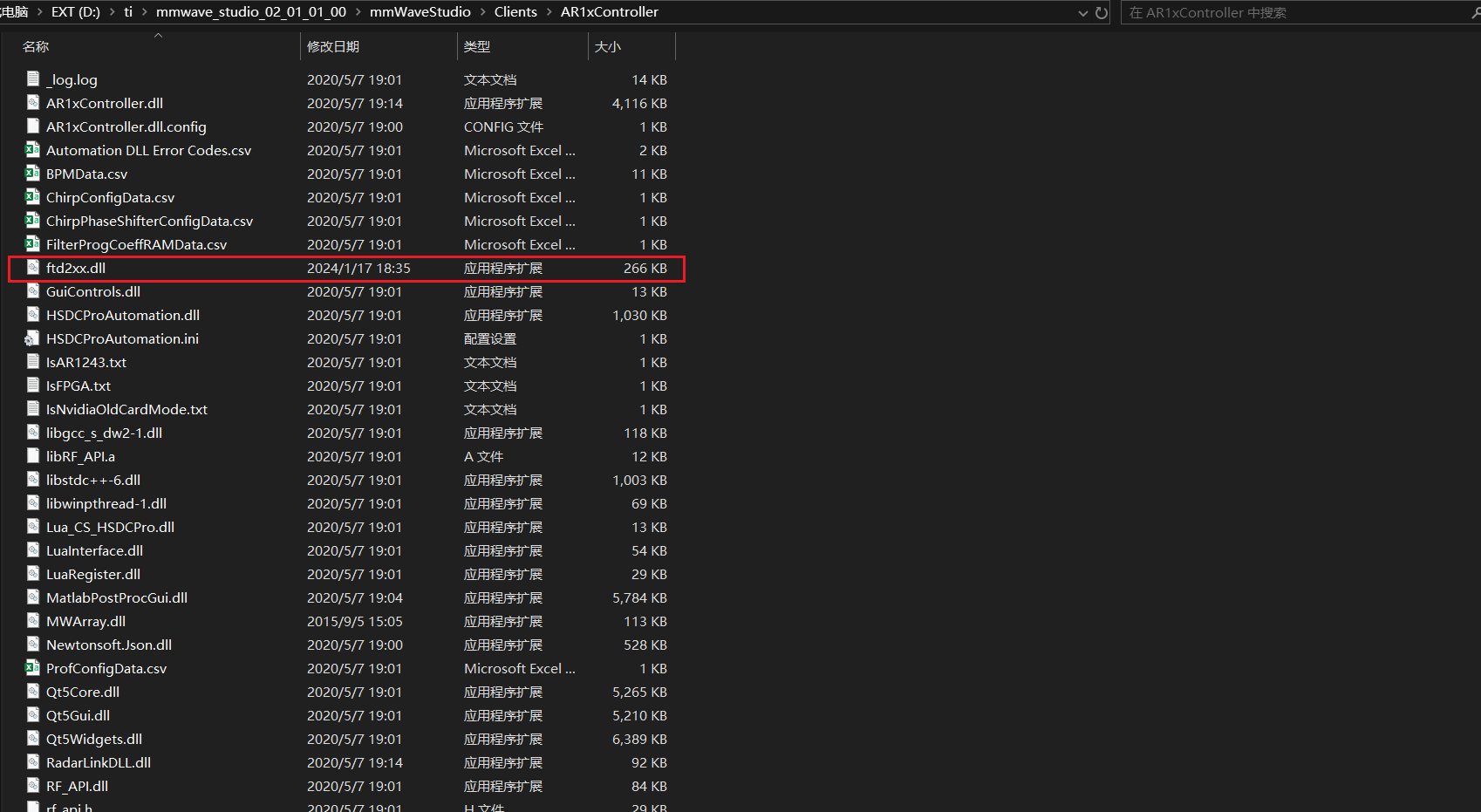Click the _log.log file icon

(33, 79)
